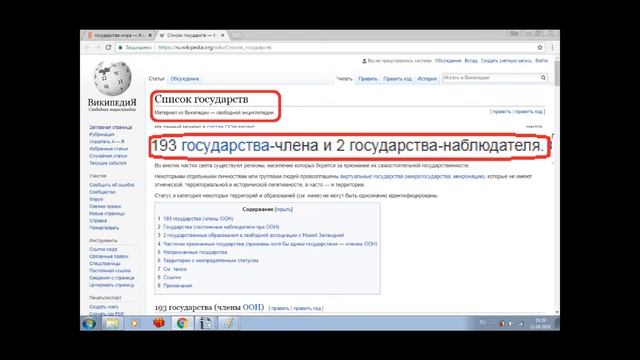Open 'Случайная статья' sidebar link
640x360 pixels.
coord(108,156)
